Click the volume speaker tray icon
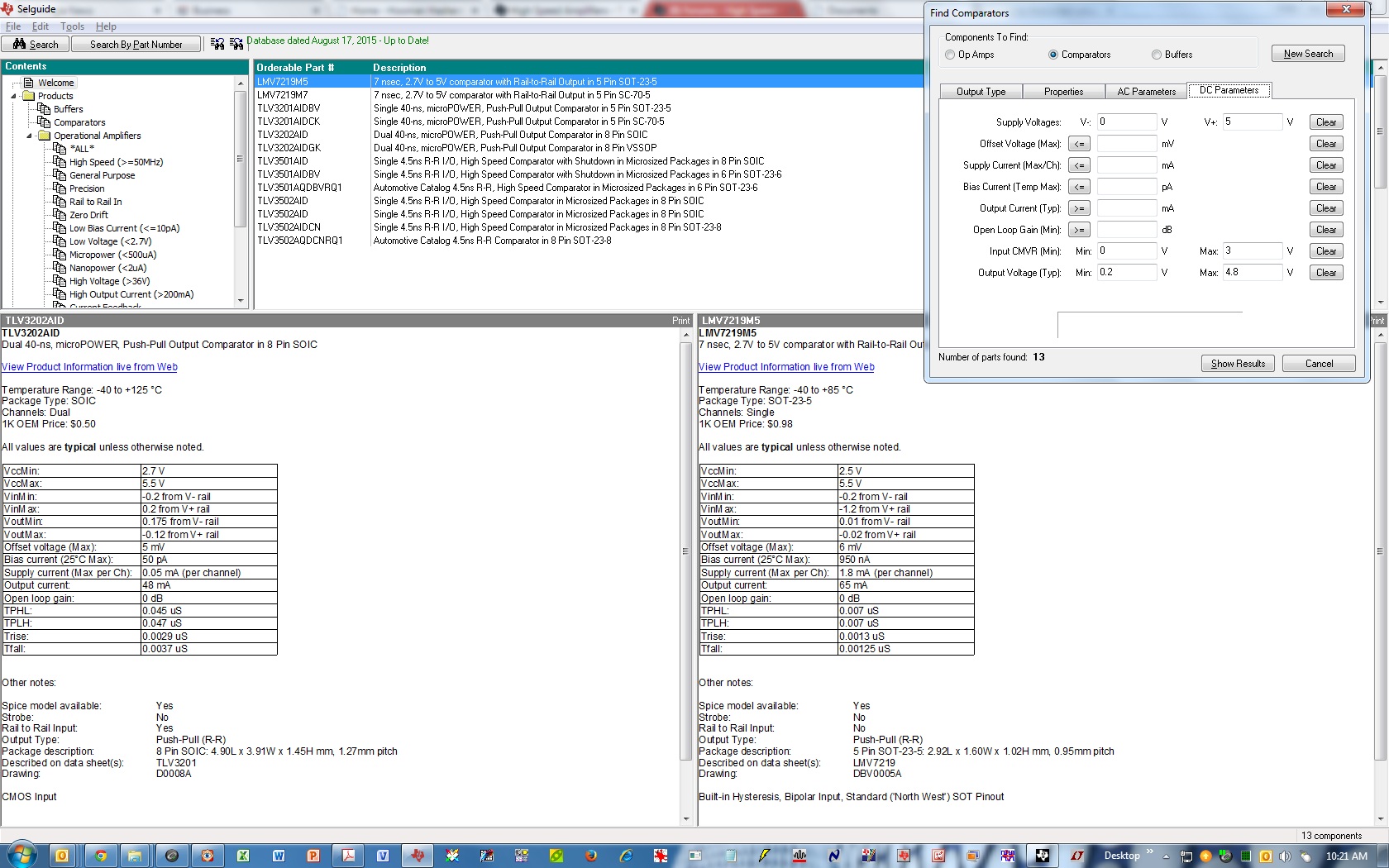1389x868 pixels. point(1284,856)
